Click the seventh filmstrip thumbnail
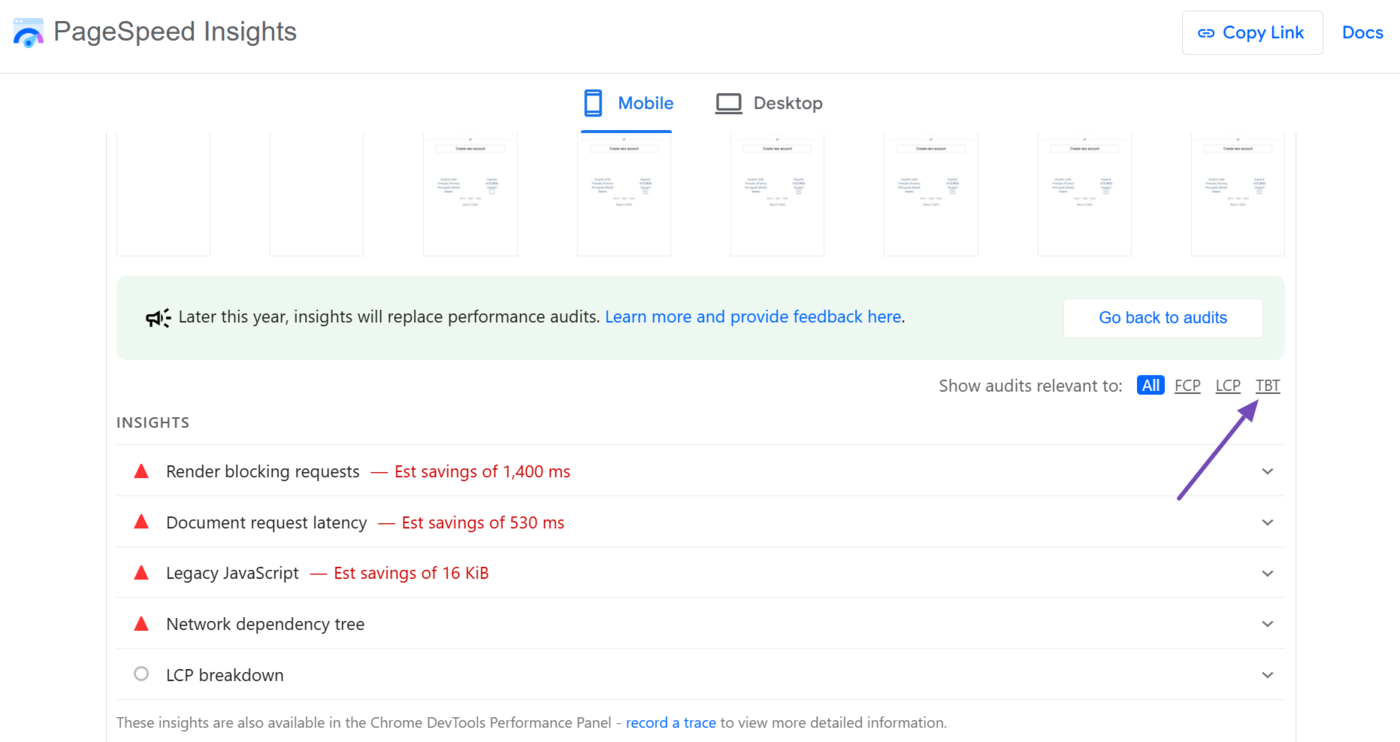 (x=1084, y=194)
